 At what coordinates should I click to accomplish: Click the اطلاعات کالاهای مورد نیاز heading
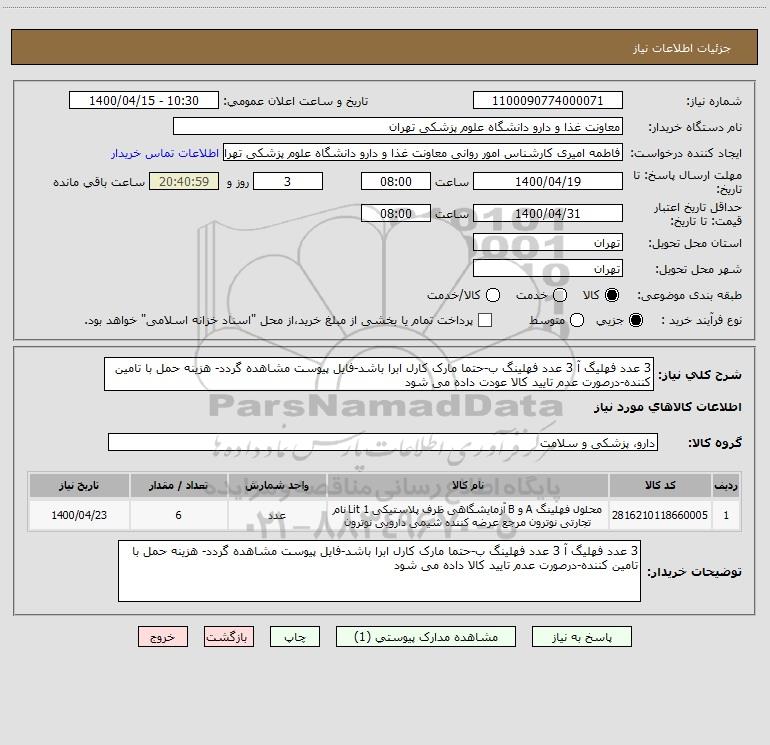click(x=668, y=407)
